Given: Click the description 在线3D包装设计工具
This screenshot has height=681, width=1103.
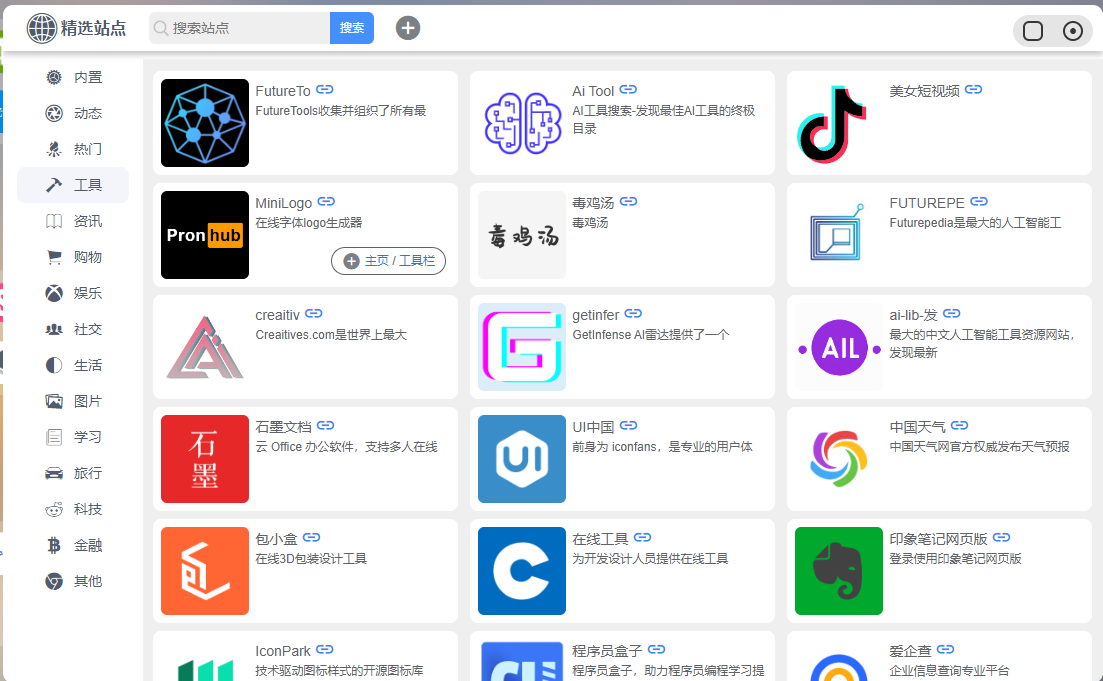Looking at the screenshot, I should (311, 559).
